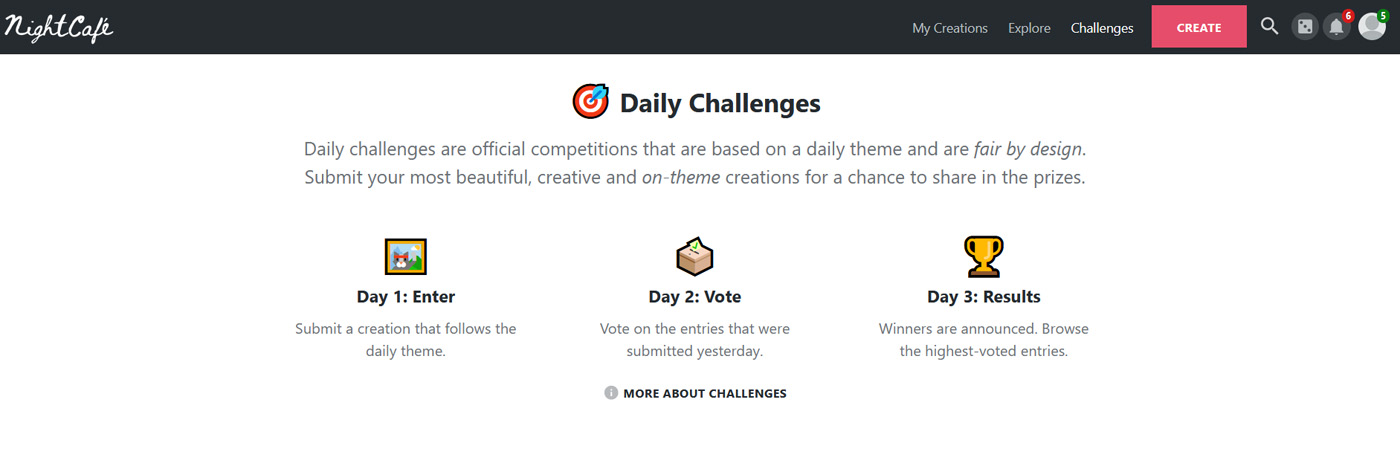Click the target icon beside Daily Challenges

click(590, 102)
